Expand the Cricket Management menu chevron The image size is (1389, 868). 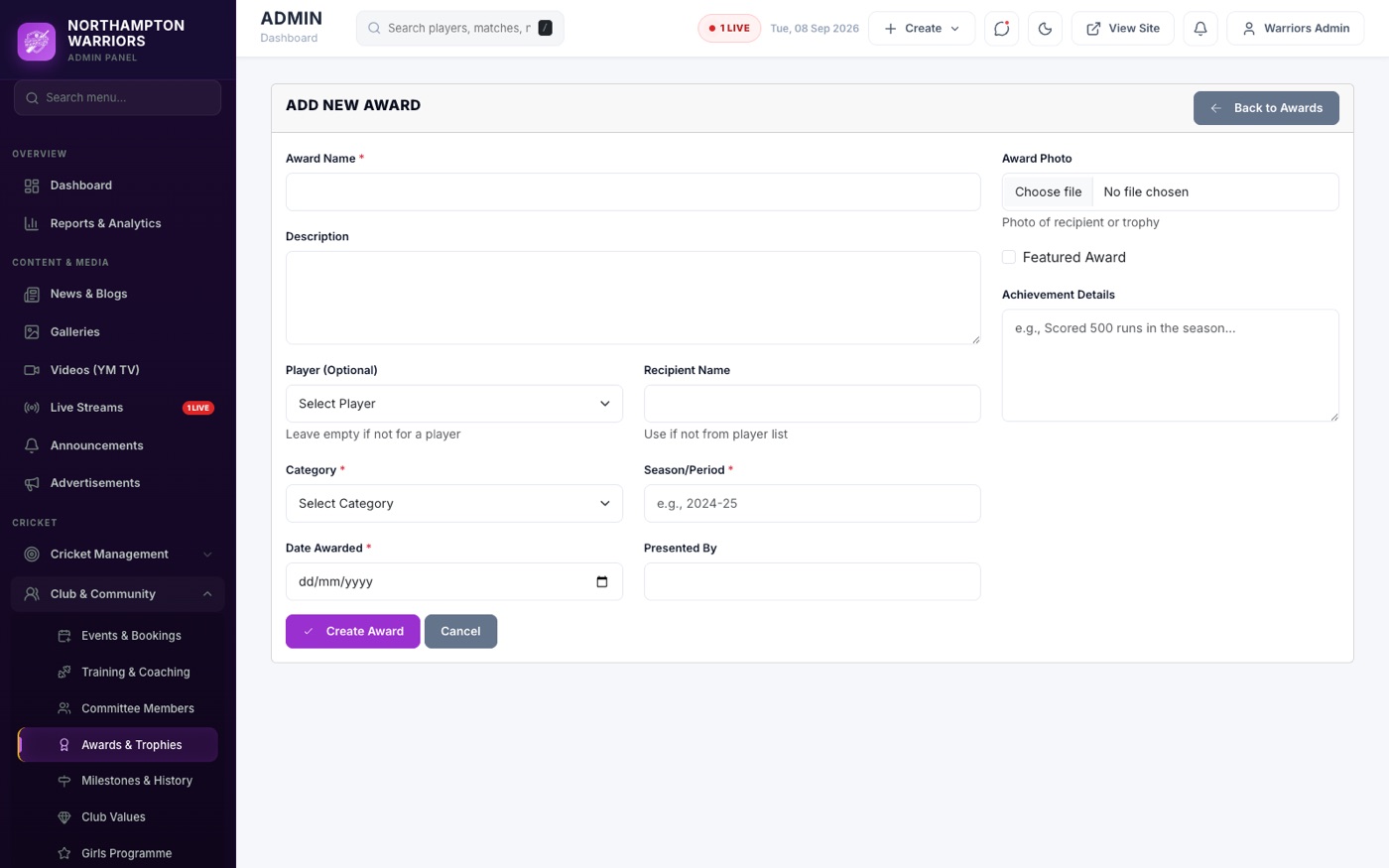tap(207, 555)
